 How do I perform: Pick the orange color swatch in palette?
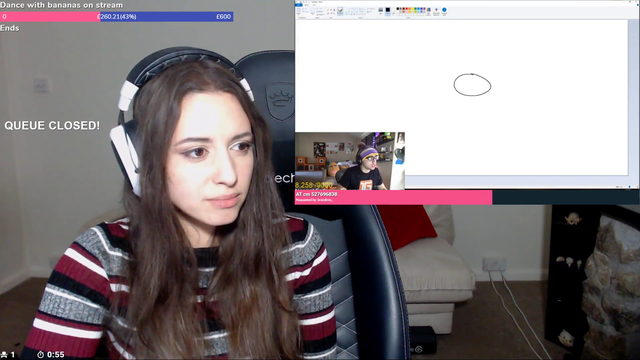coord(409,9)
